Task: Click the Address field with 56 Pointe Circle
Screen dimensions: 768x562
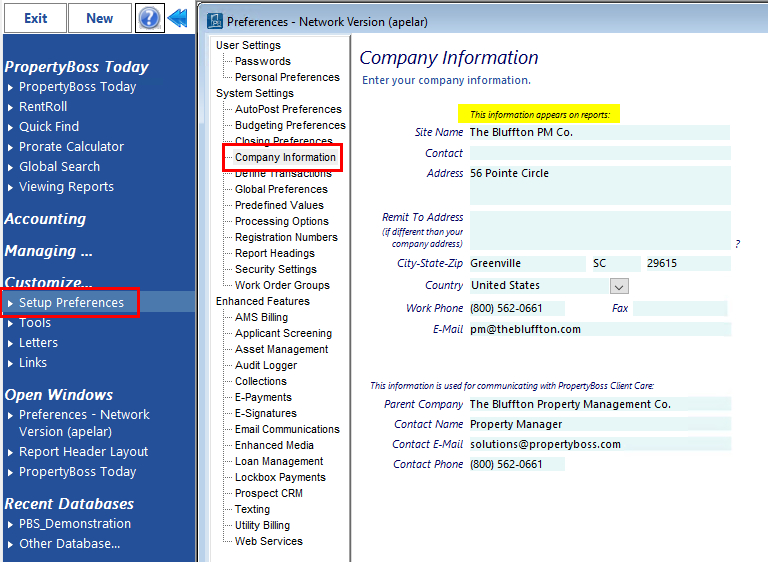Action: (x=600, y=185)
